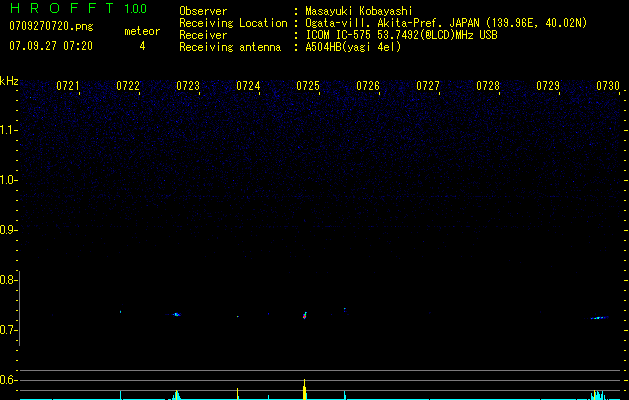Screen dimensions: 629x400
Task: Click the Observer label
Action: tap(203, 11)
